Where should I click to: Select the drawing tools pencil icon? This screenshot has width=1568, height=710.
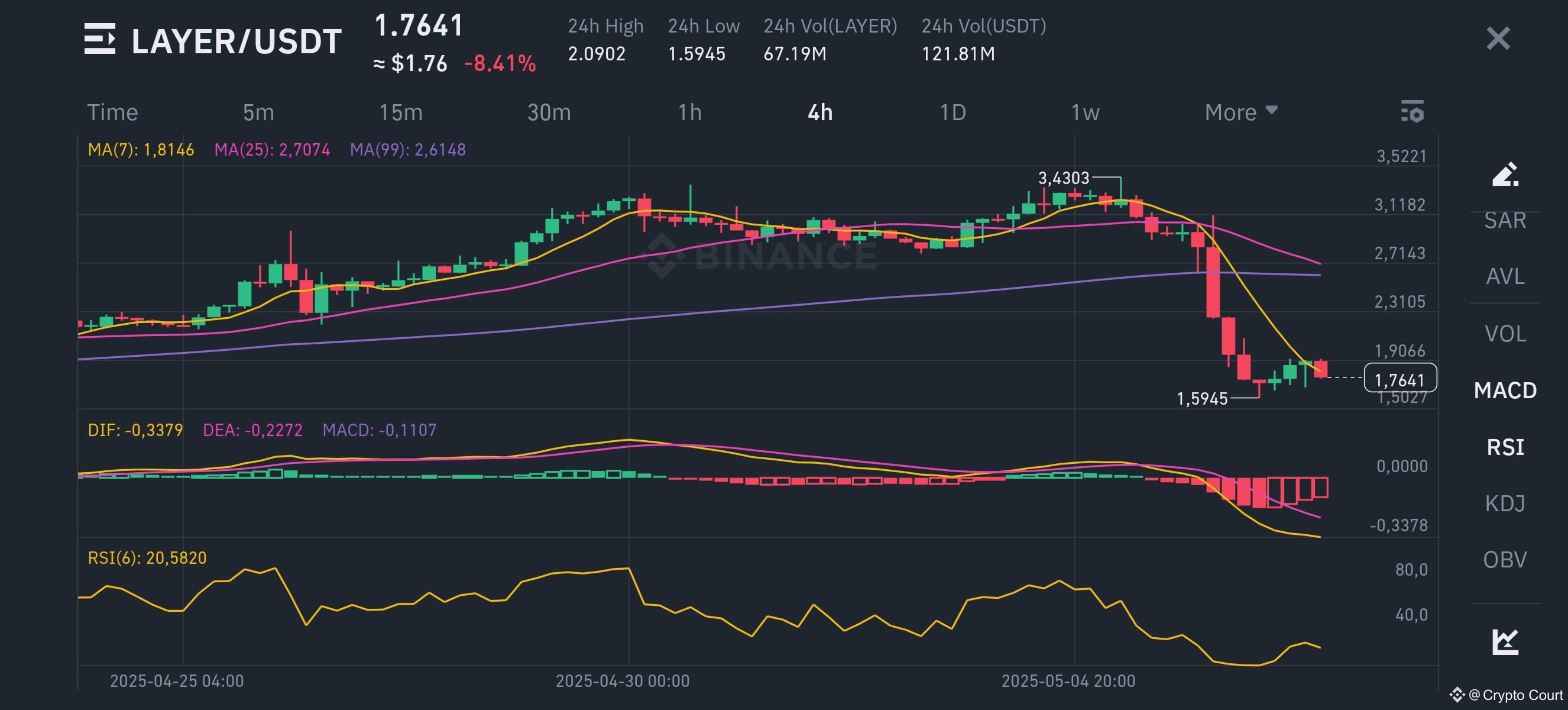pos(1505,174)
